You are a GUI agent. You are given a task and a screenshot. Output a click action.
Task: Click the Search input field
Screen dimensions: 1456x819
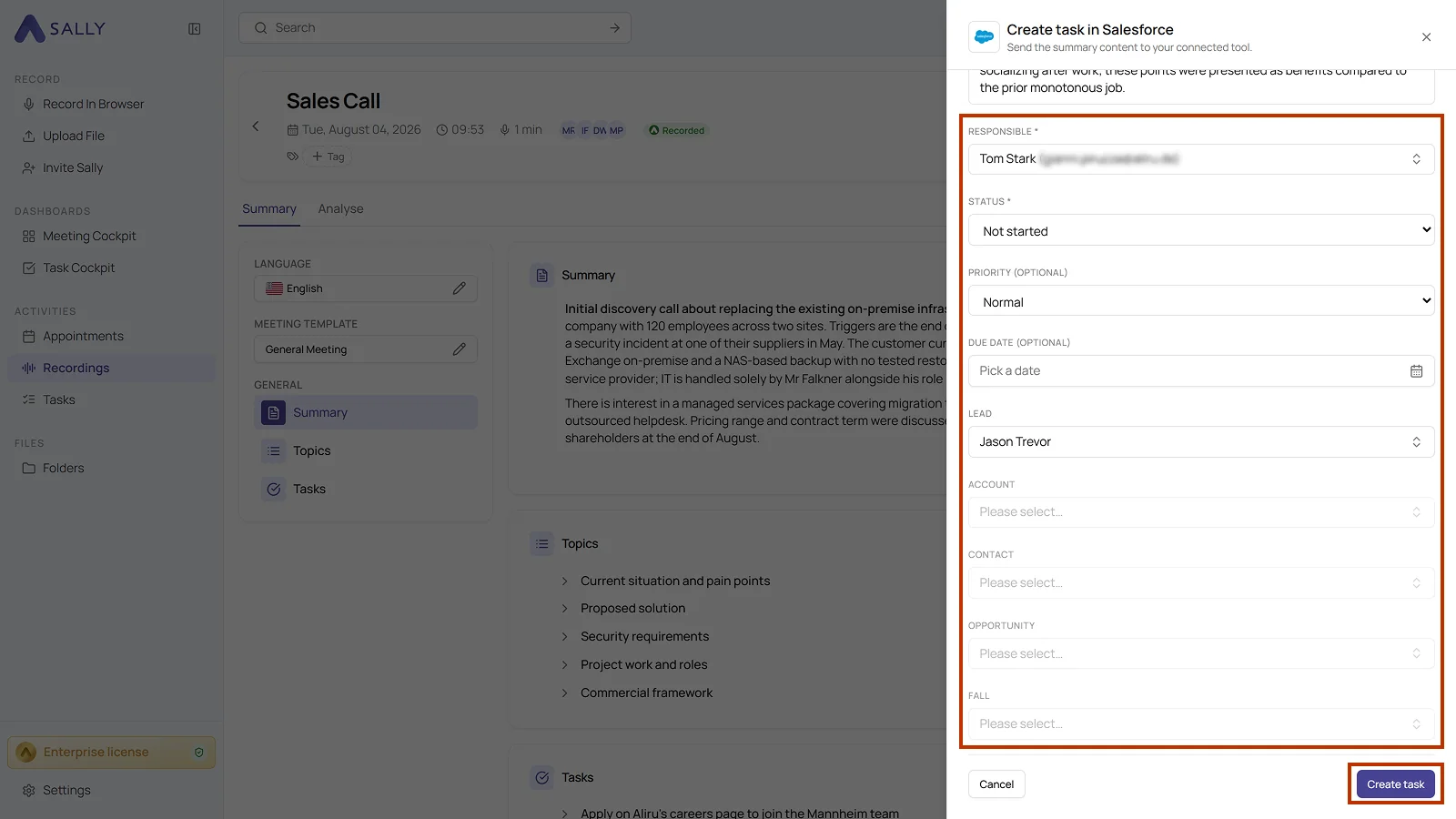[x=435, y=28]
